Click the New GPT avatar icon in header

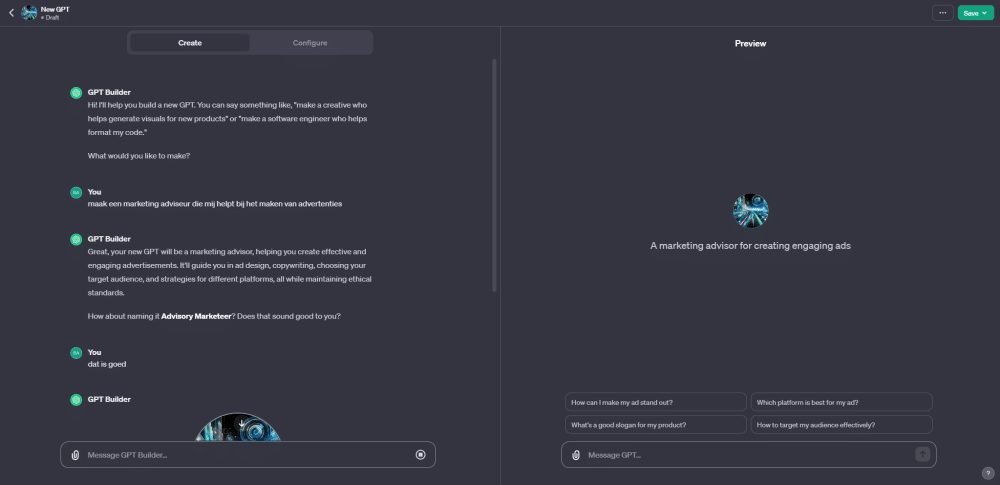click(29, 13)
